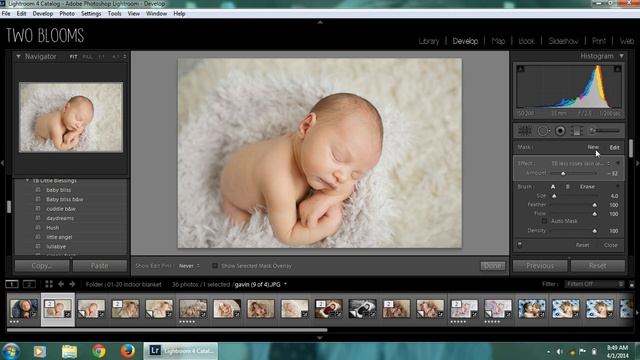Viewport: 640px width, 360px height.
Task: Apply the baby bliss preset
Action: coord(58,190)
